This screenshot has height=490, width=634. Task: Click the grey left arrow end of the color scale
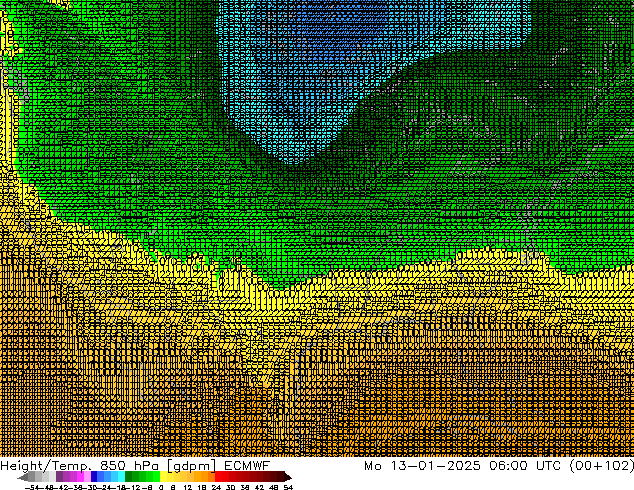(x=22, y=477)
